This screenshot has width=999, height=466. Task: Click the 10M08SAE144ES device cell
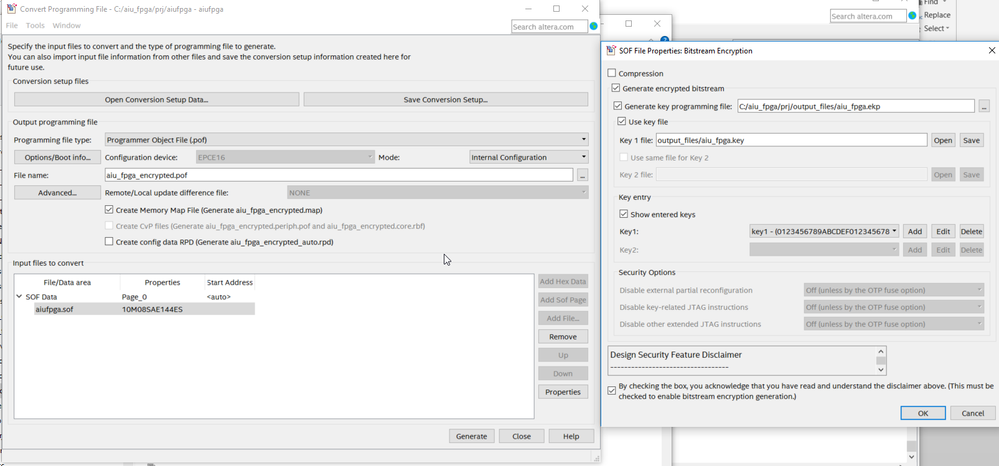click(152, 309)
